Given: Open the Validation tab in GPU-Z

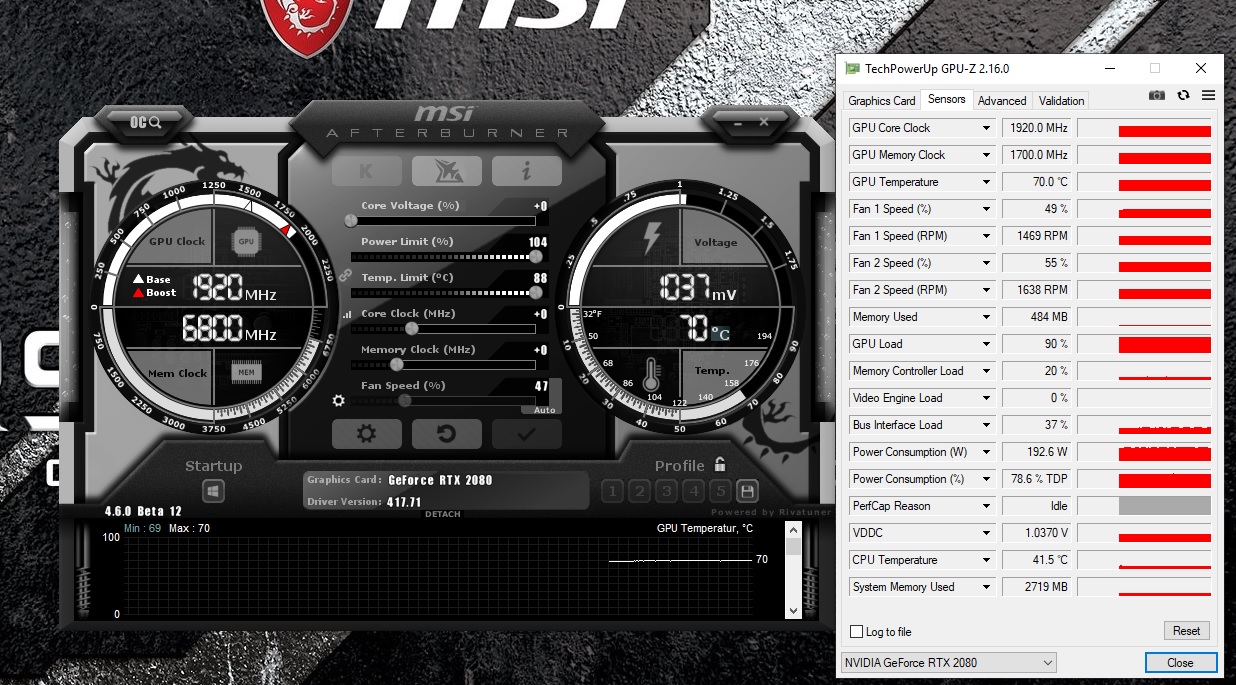Looking at the screenshot, I should (1061, 101).
